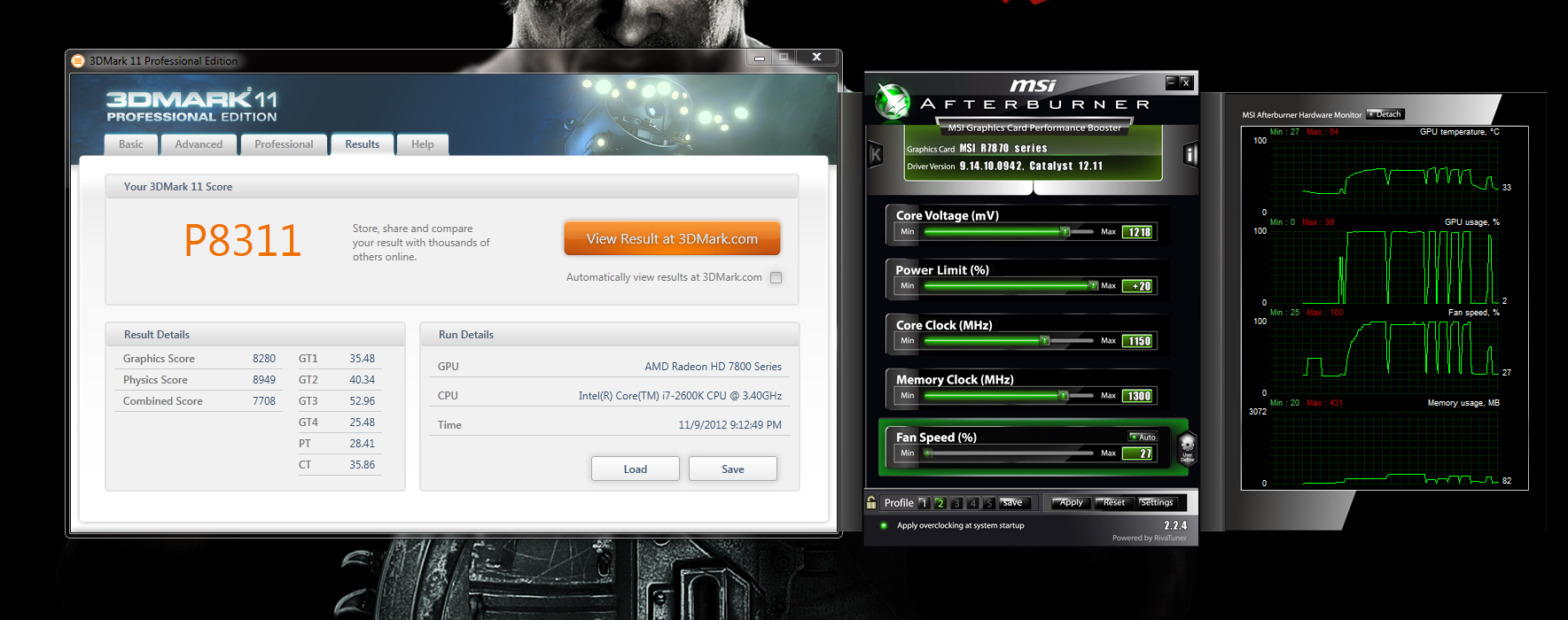Click the GT1 result 35.48
This screenshot has height=620, width=1568.
pos(362,359)
